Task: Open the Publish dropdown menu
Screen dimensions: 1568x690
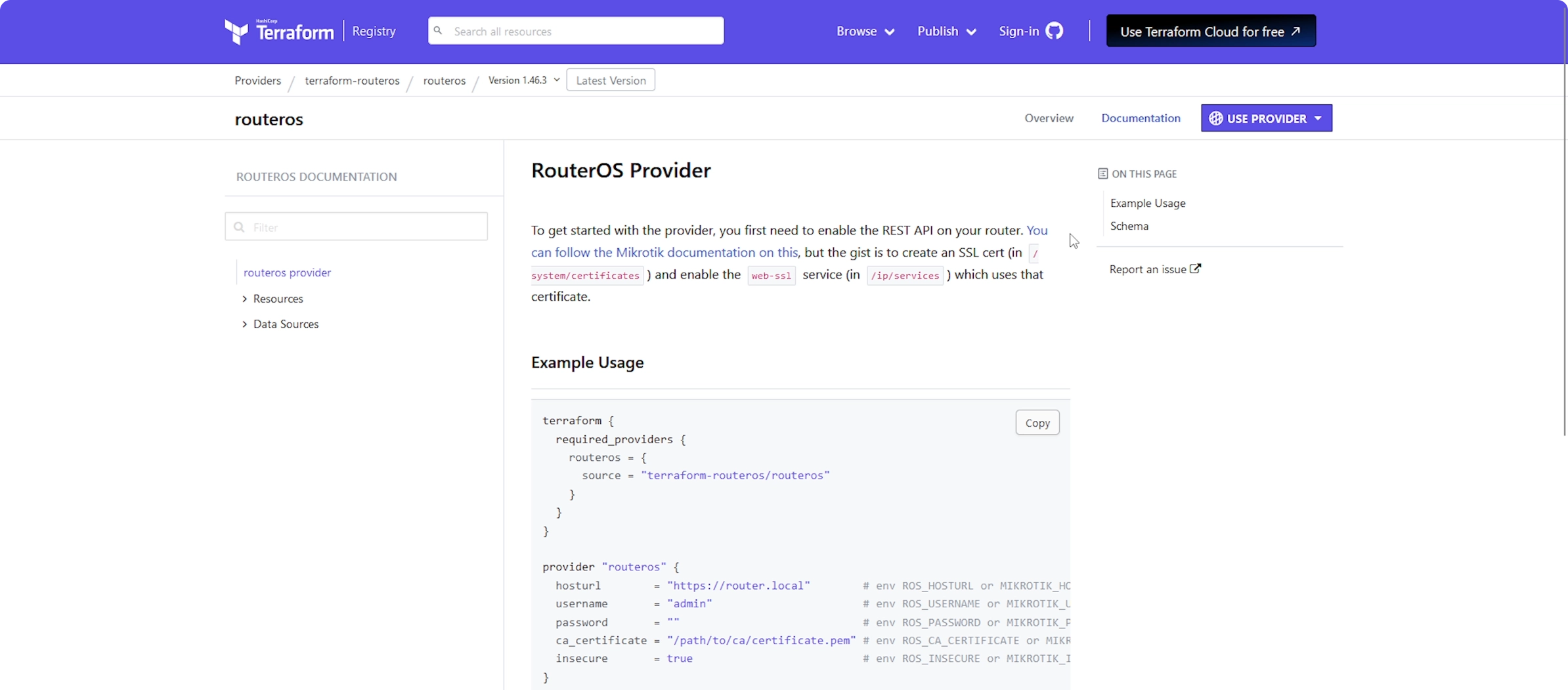Action: (946, 32)
